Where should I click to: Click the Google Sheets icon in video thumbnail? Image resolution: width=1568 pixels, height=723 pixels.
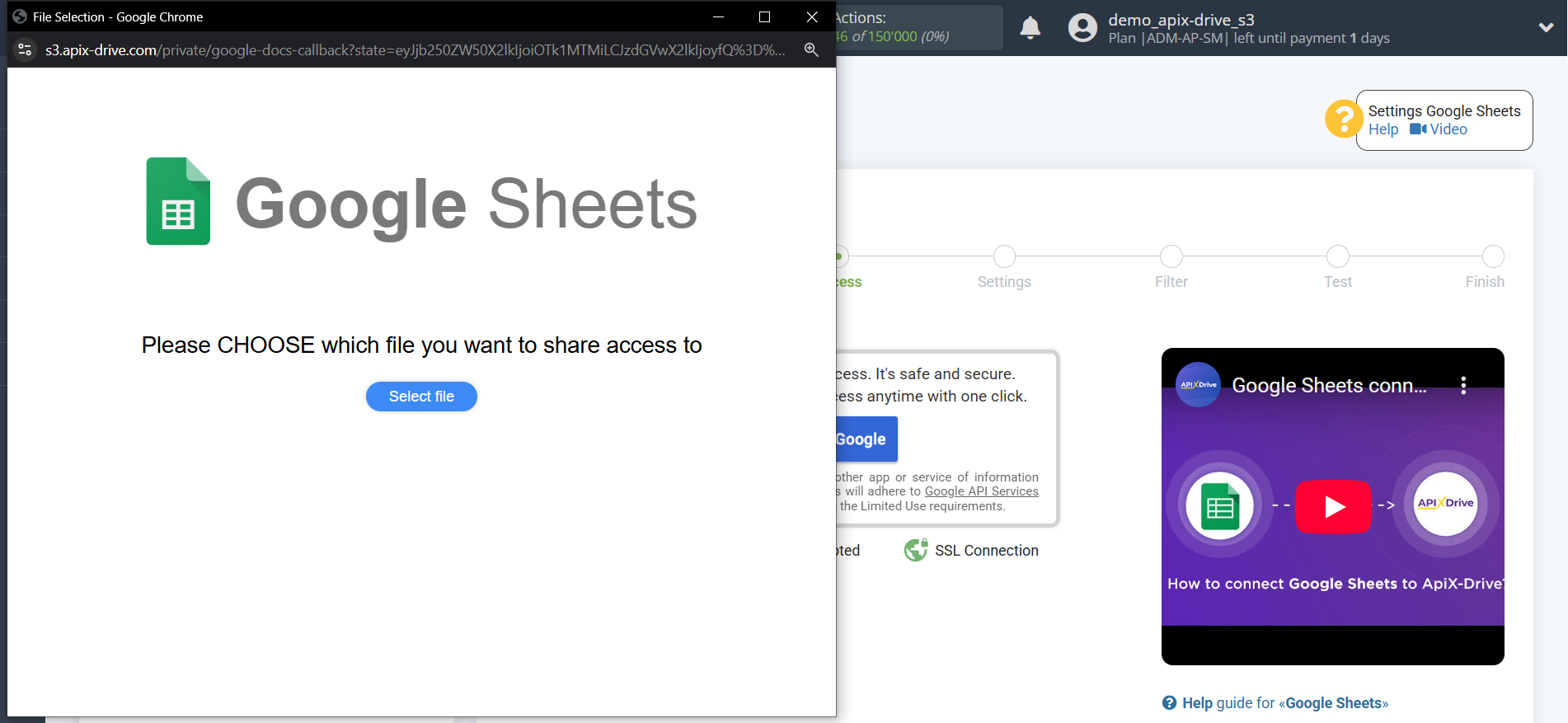tap(1220, 505)
